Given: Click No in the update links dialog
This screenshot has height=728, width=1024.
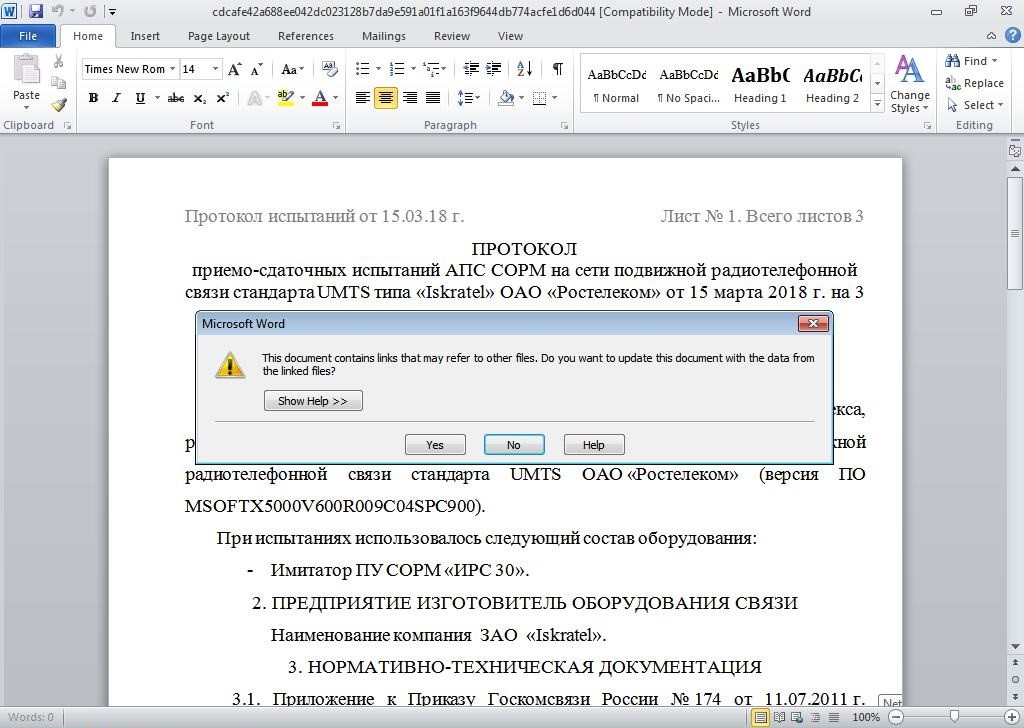Looking at the screenshot, I should click(x=513, y=445).
